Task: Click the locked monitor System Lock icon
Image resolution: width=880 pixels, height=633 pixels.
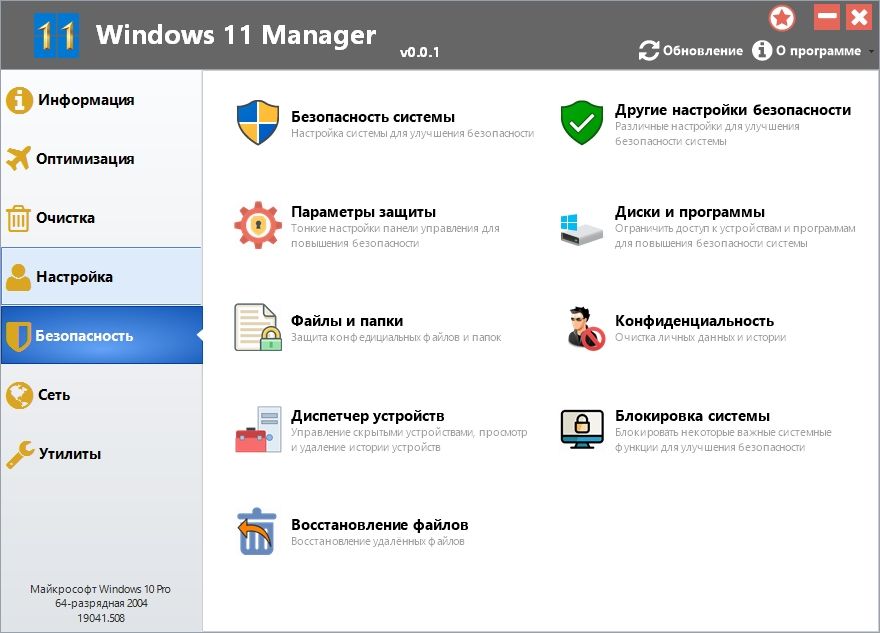Action: click(x=582, y=429)
